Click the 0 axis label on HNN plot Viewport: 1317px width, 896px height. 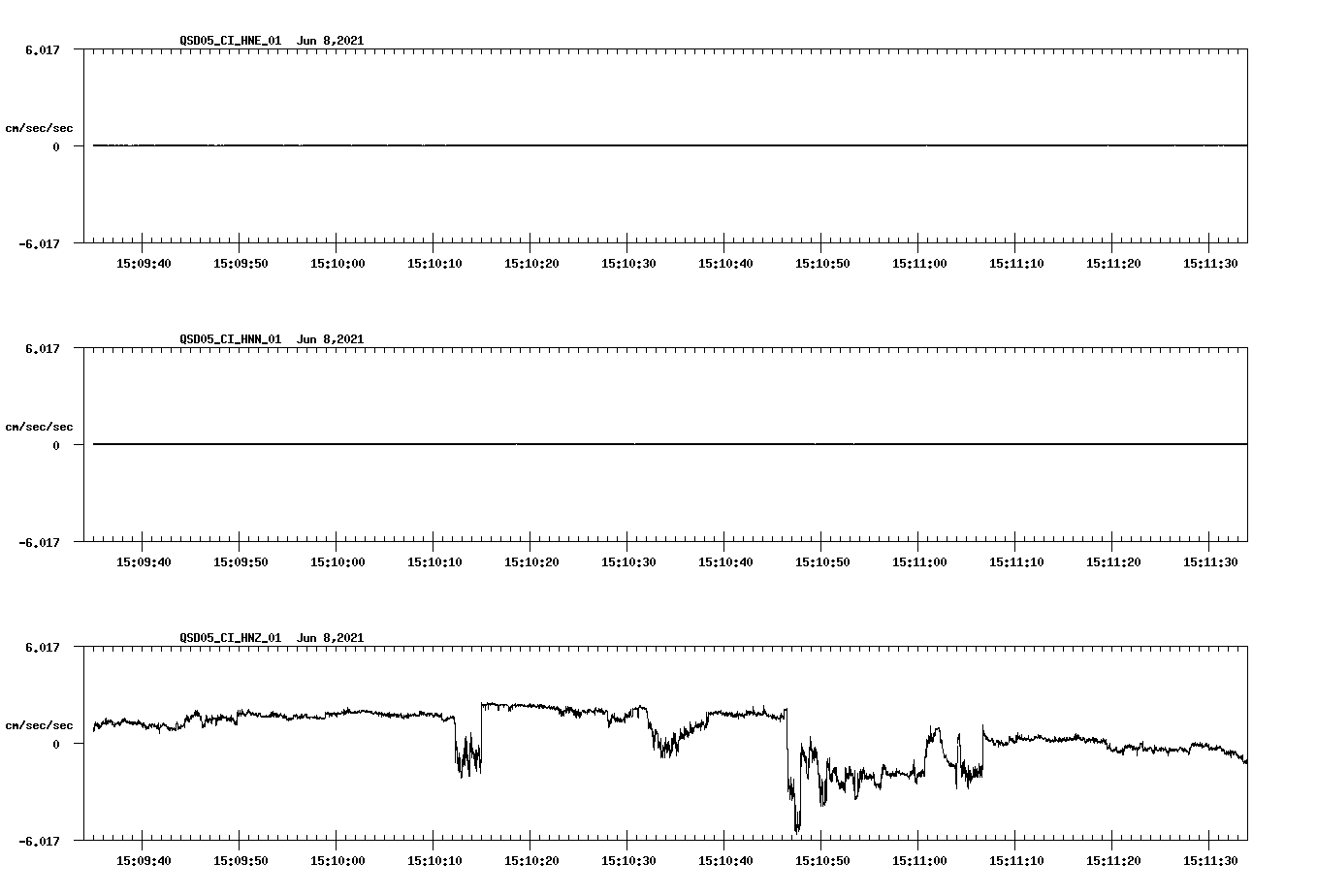[x=56, y=446]
